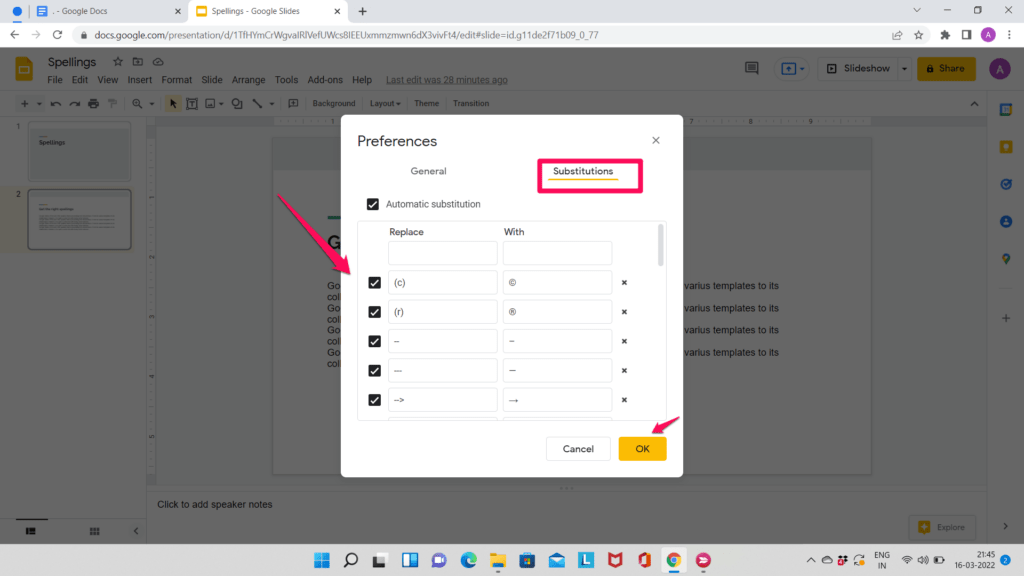
Task: Open Google Tasks from the side panel
Action: tap(1007, 183)
